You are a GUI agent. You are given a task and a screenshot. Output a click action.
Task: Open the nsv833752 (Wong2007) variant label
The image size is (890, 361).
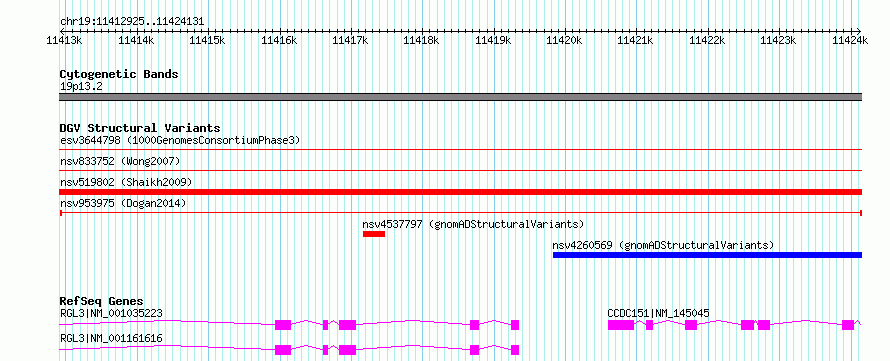coord(120,161)
